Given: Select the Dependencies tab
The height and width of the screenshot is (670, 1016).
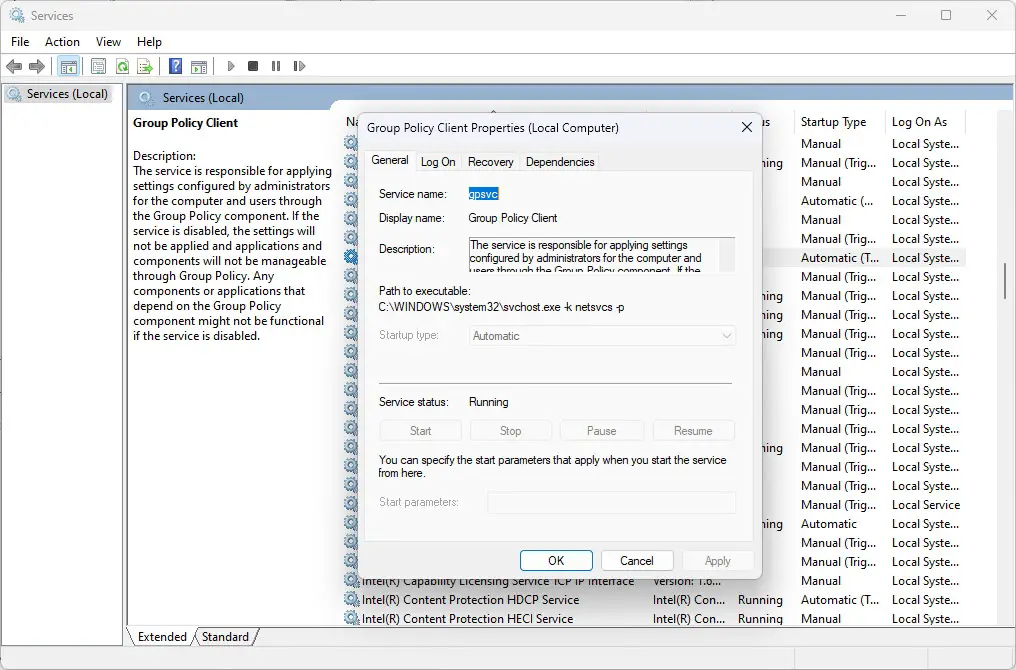Looking at the screenshot, I should click(x=562, y=161).
